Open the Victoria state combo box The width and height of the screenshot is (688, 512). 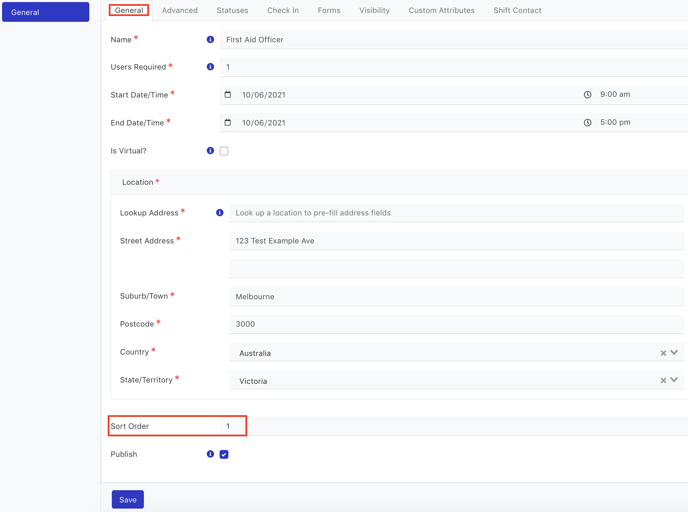456,380
